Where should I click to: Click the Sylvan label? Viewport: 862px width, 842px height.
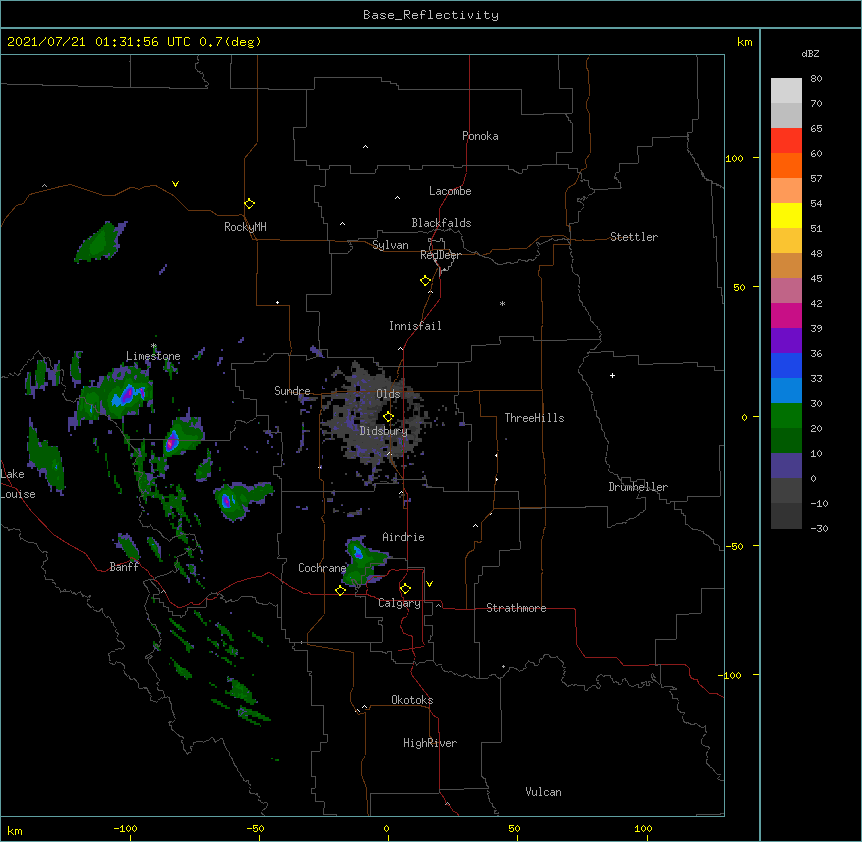pyautogui.click(x=390, y=245)
